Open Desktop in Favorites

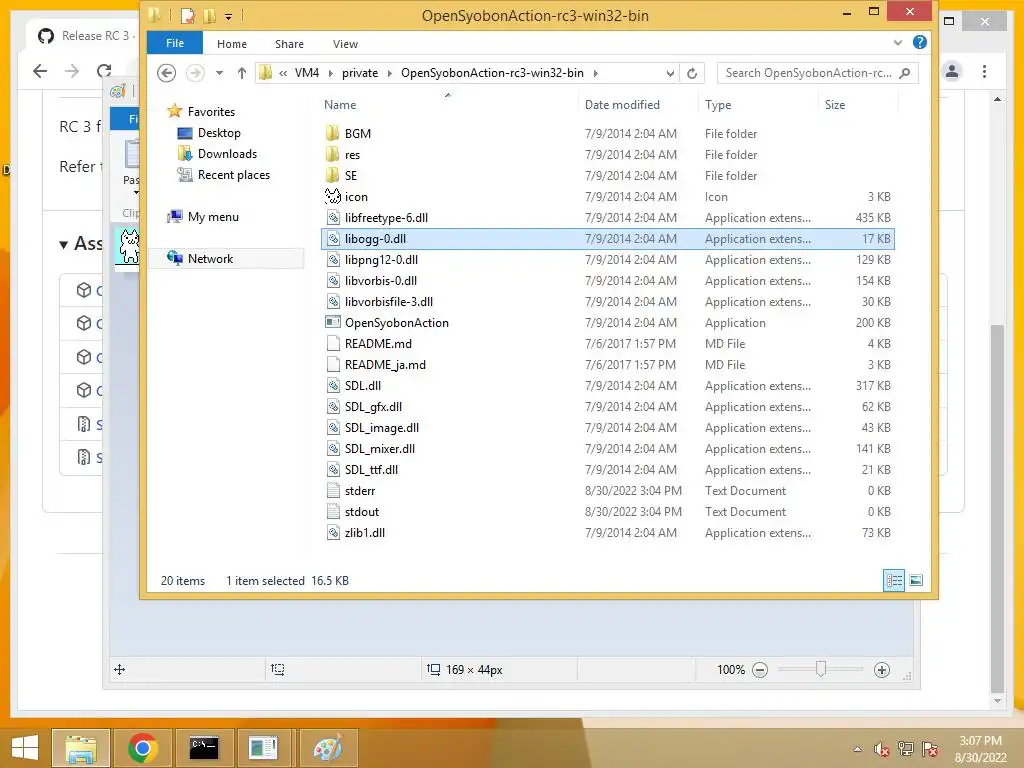tap(219, 133)
